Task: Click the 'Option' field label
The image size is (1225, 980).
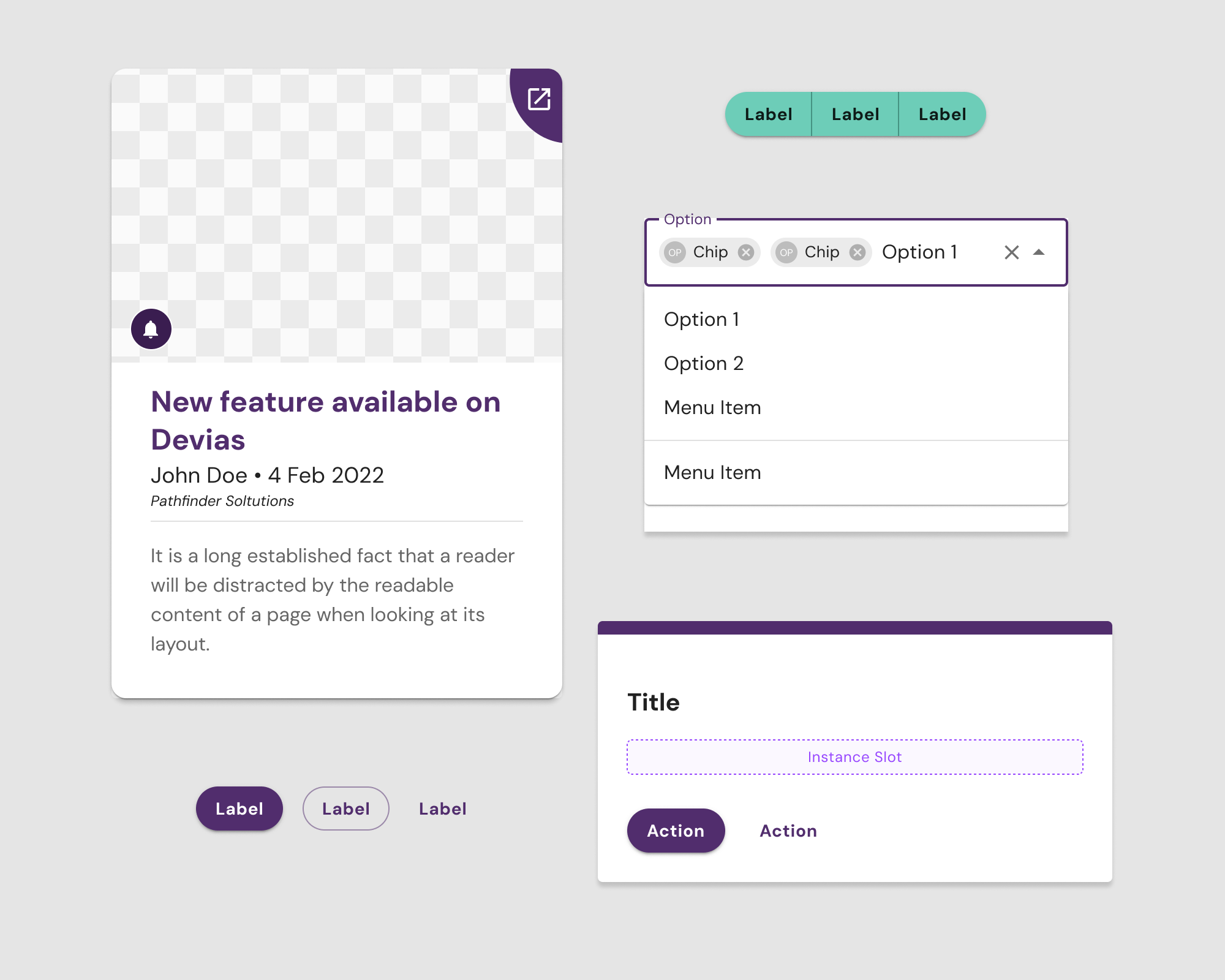Action: click(687, 219)
